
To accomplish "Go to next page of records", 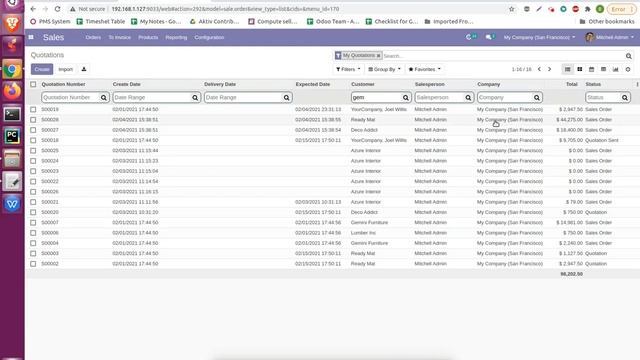I will click(549, 69).
